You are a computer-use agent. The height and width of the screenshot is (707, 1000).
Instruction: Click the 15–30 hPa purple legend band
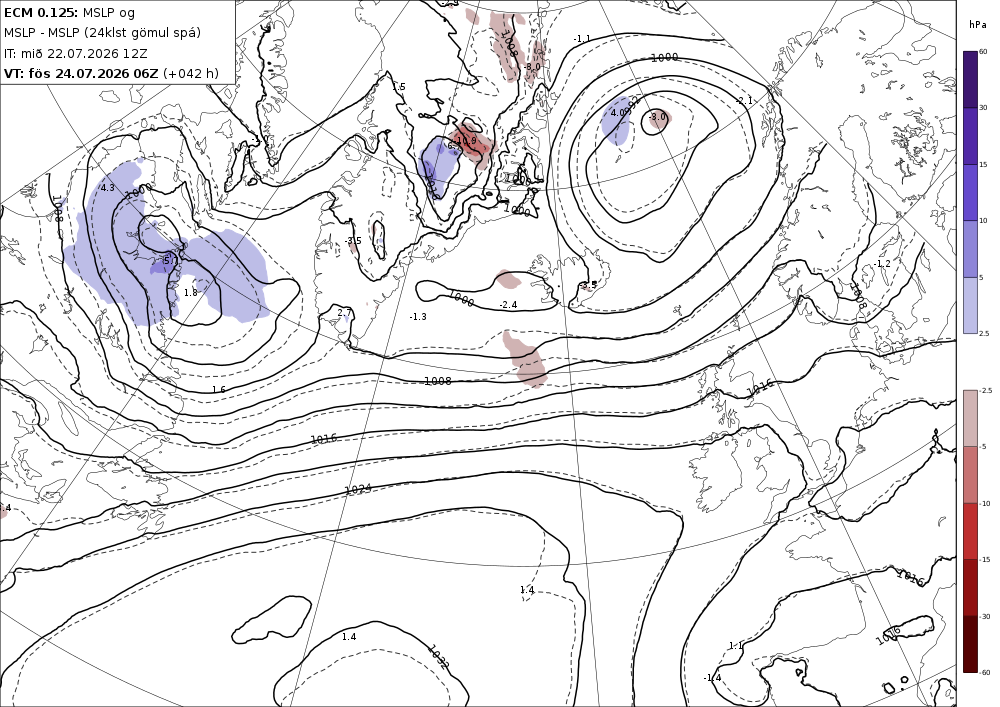tap(970, 136)
